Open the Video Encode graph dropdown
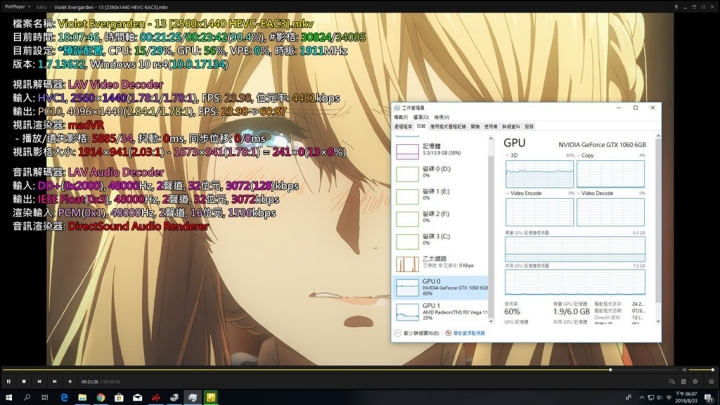The height and width of the screenshot is (405, 720). 523,193
